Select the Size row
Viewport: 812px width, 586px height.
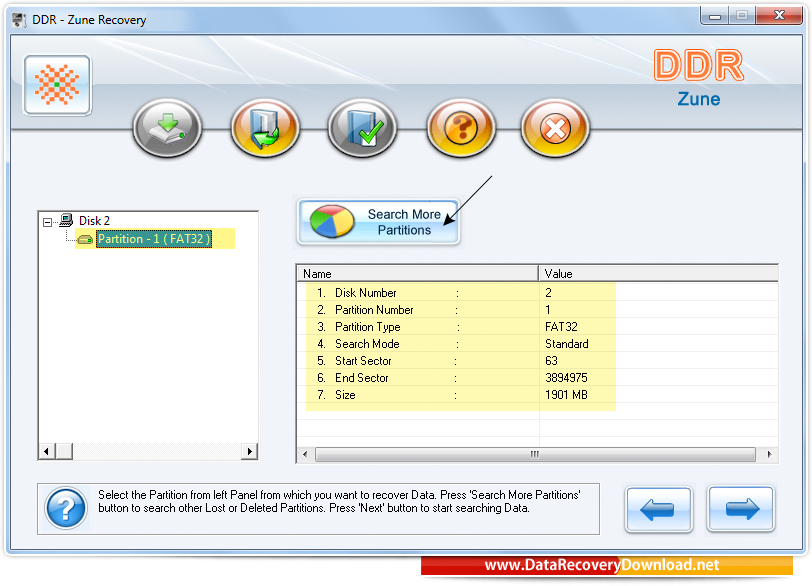tap(537, 395)
